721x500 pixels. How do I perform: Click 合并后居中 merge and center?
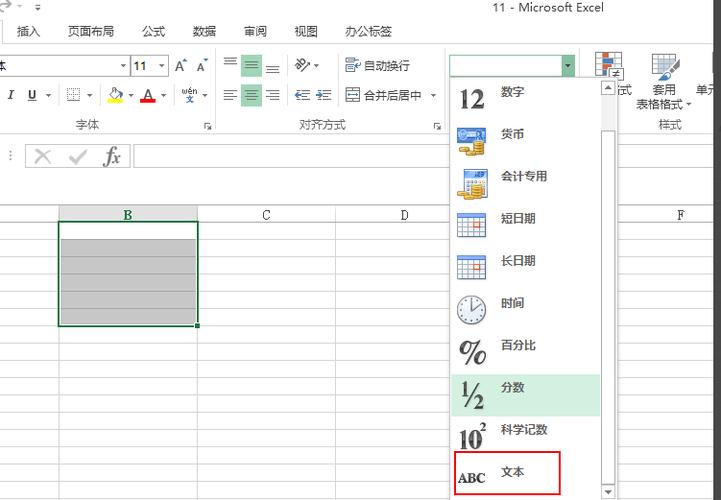383,95
